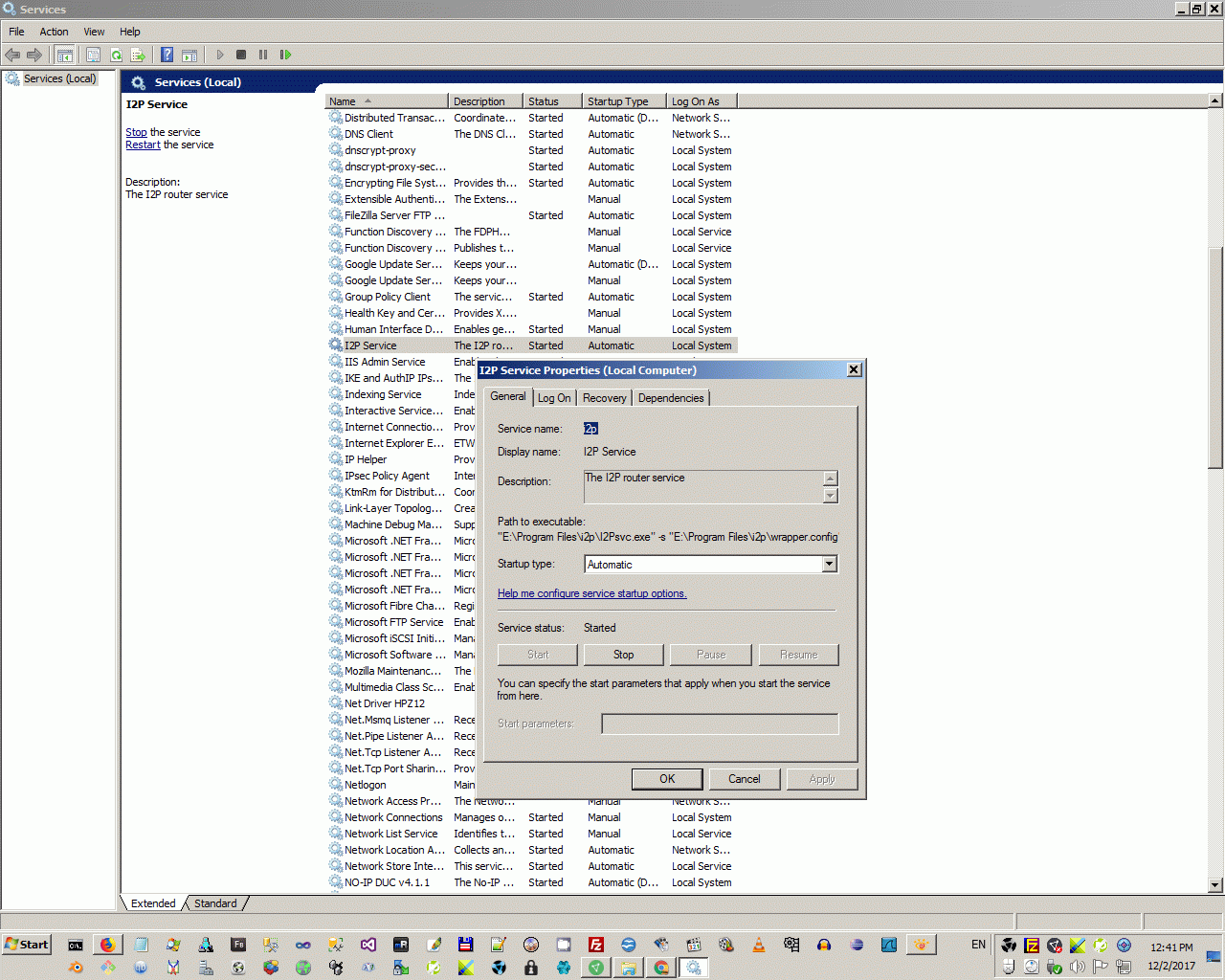Click the Pause Service icon in the toolbar
Screen dimensions: 1225x980
263,56
